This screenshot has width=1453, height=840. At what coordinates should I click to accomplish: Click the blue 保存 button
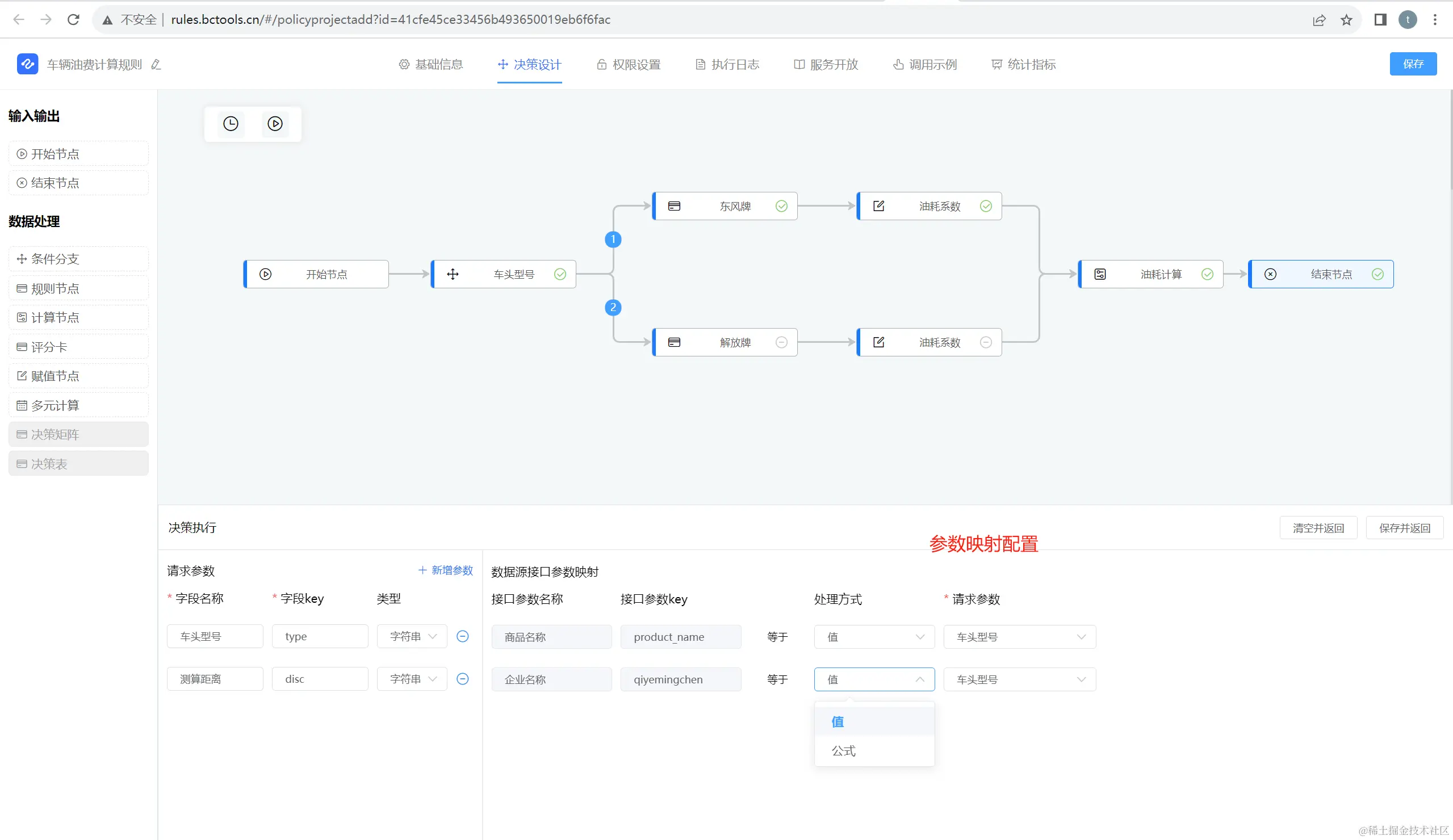click(1412, 64)
